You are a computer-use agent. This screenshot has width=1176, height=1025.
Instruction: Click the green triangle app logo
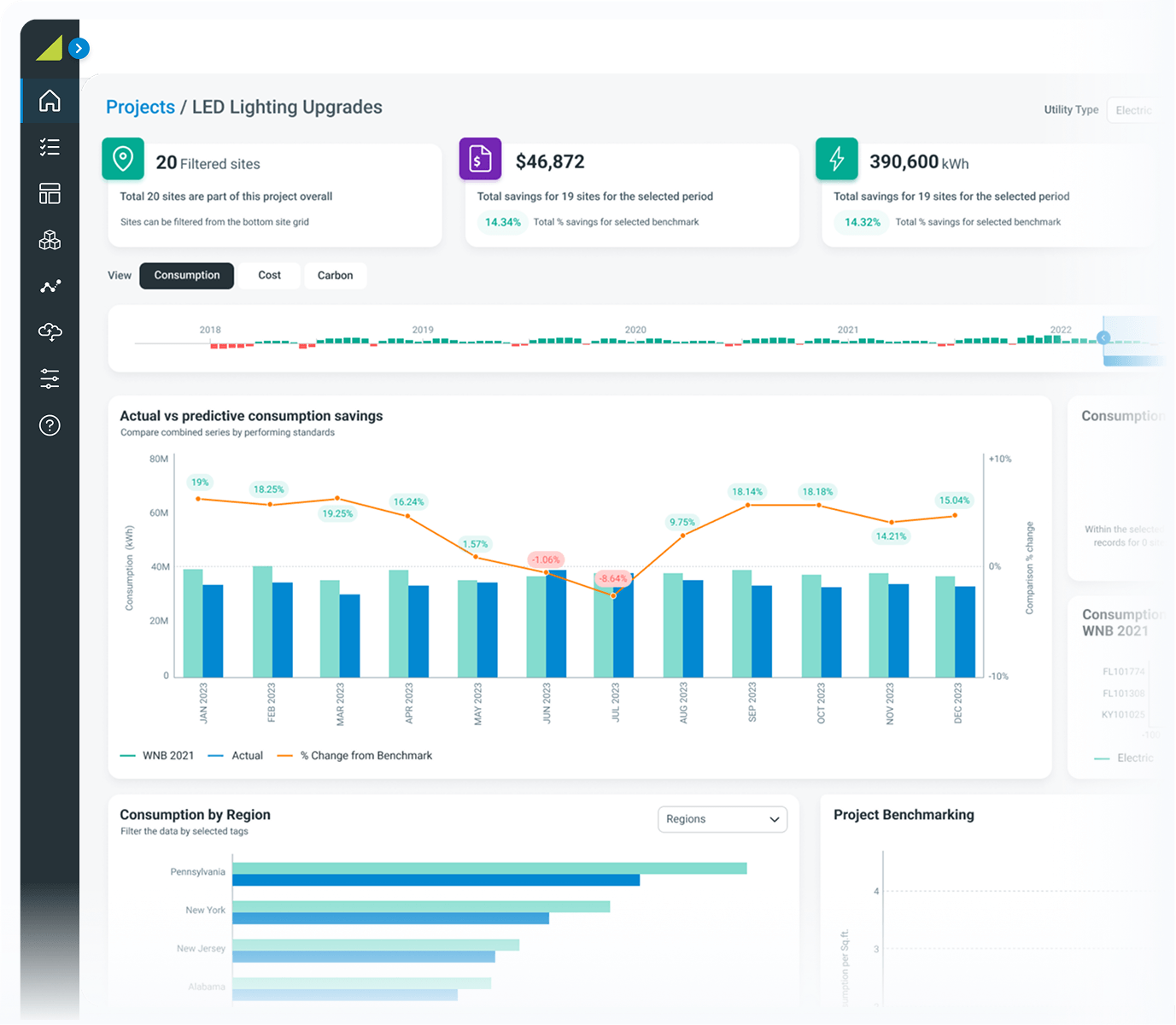50,48
